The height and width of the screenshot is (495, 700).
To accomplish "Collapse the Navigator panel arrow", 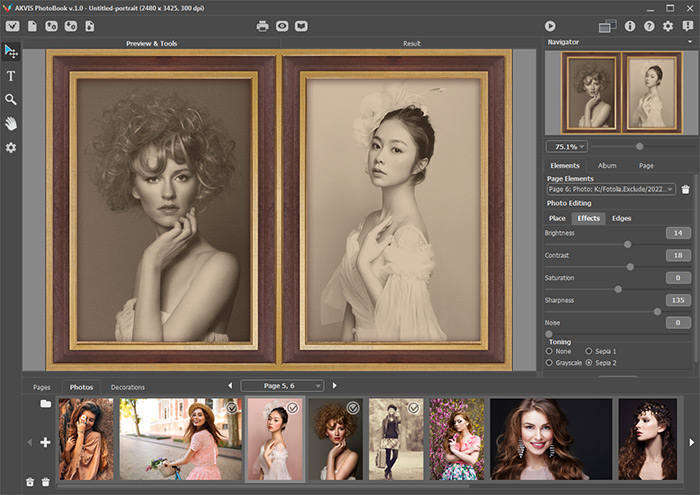I will point(690,42).
